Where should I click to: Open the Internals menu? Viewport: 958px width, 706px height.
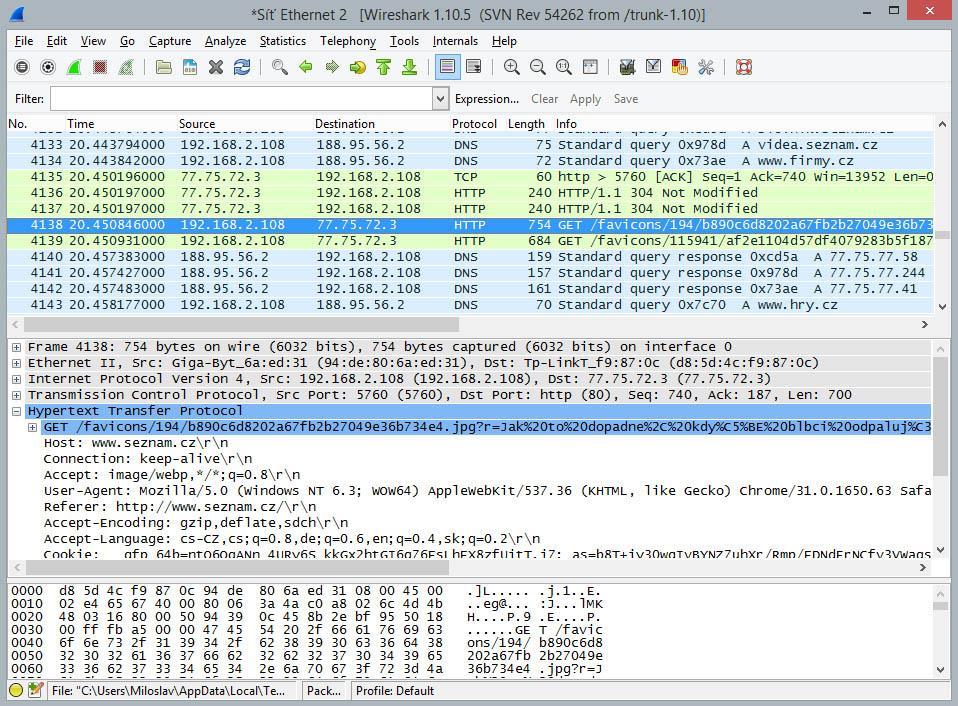pos(455,41)
